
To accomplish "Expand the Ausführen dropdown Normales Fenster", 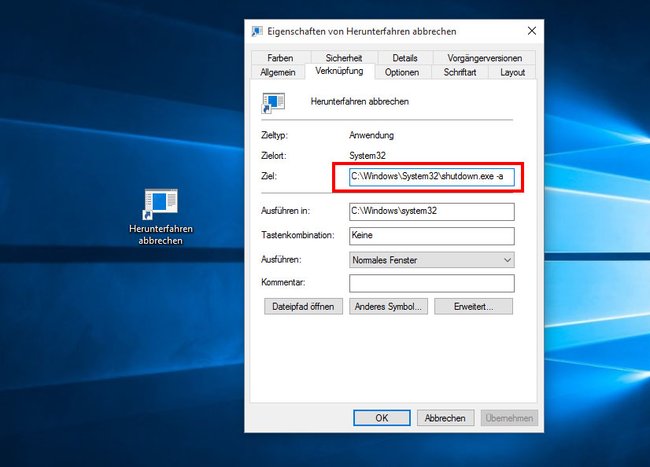I will (432, 260).
